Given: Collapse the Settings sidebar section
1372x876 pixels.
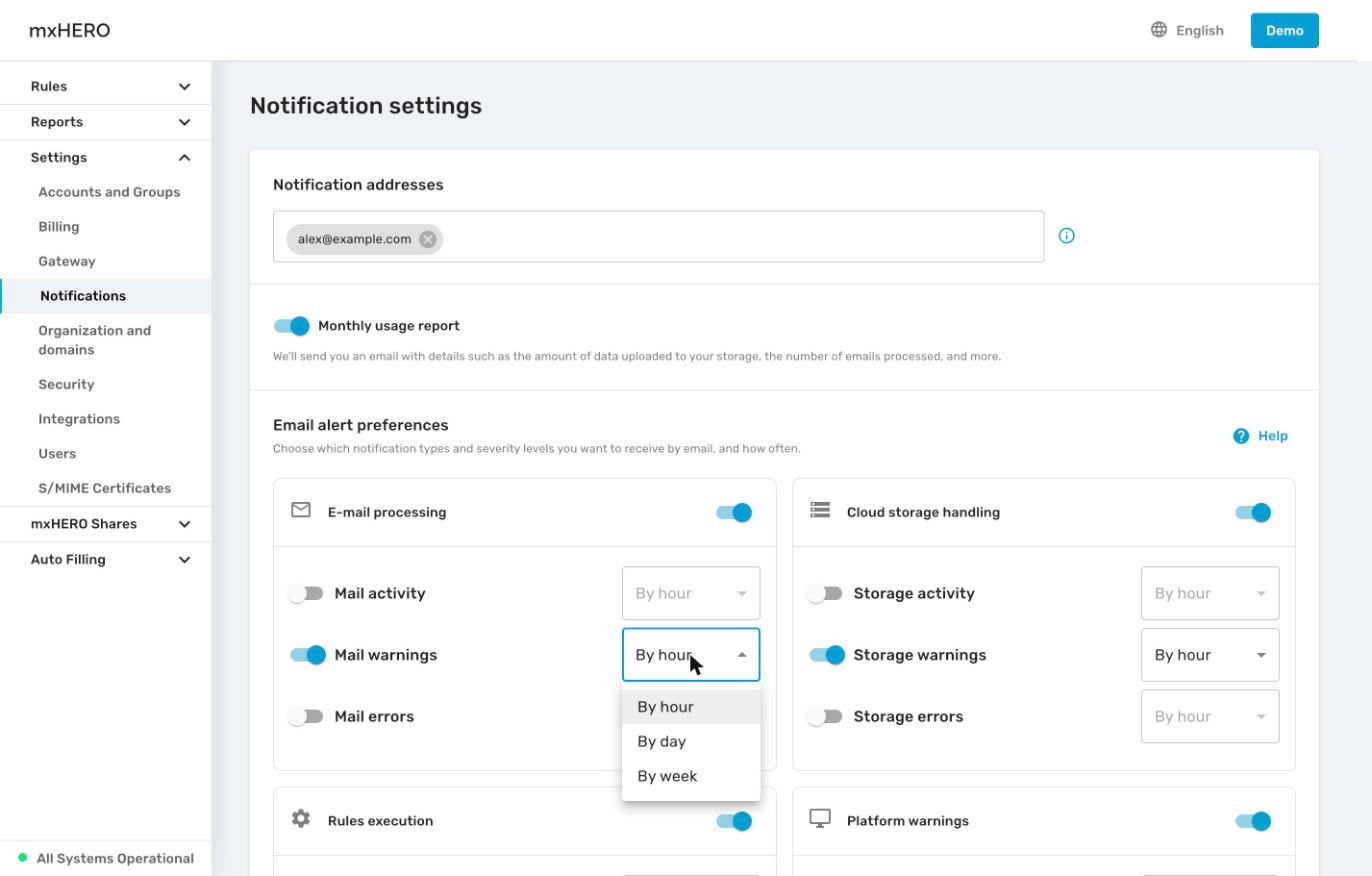Looking at the screenshot, I should coord(105,157).
